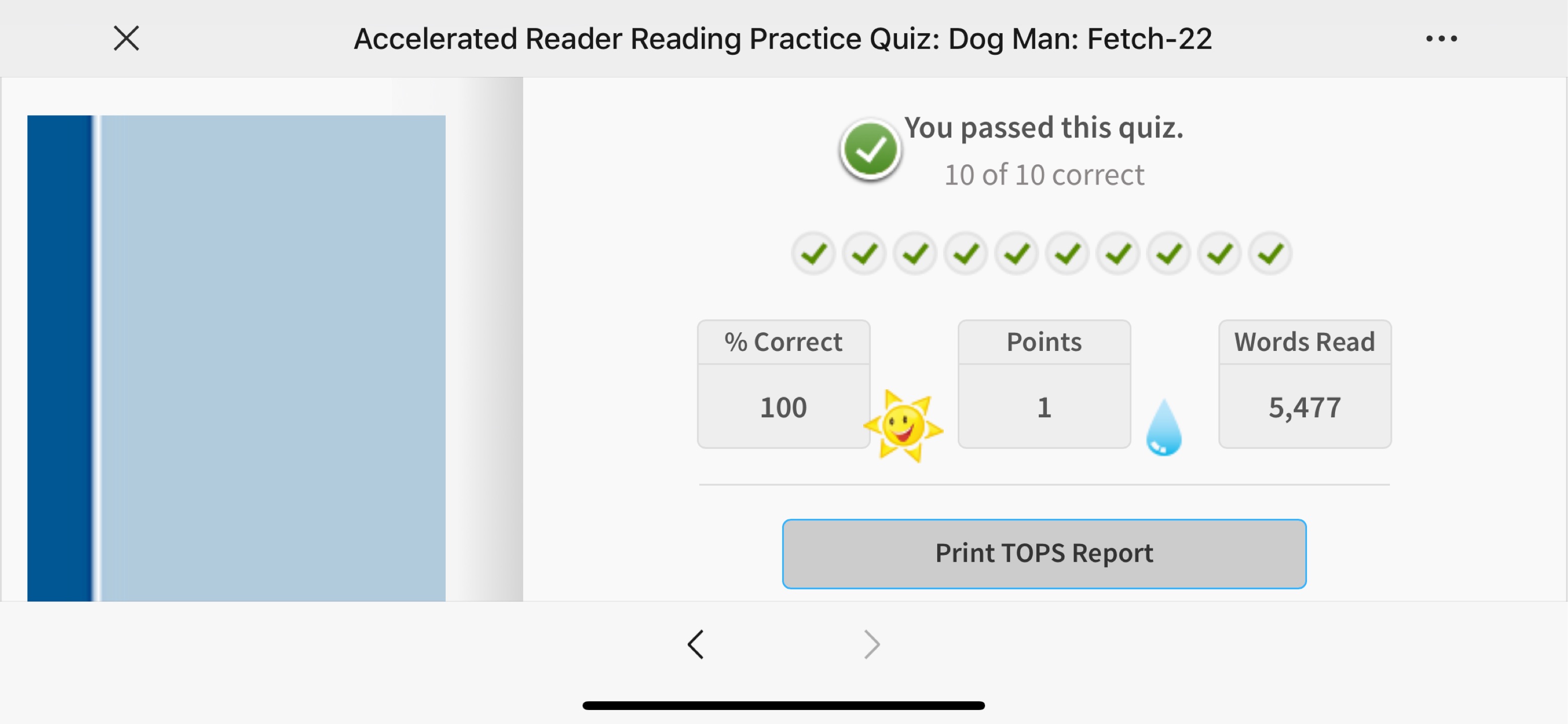Click the smiling sun icon
Viewport: 1568px width, 724px height.
coord(903,426)
